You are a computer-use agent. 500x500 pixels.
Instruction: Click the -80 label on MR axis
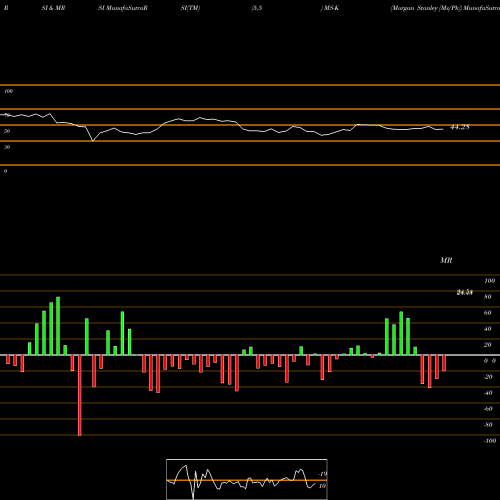point(488,425)
